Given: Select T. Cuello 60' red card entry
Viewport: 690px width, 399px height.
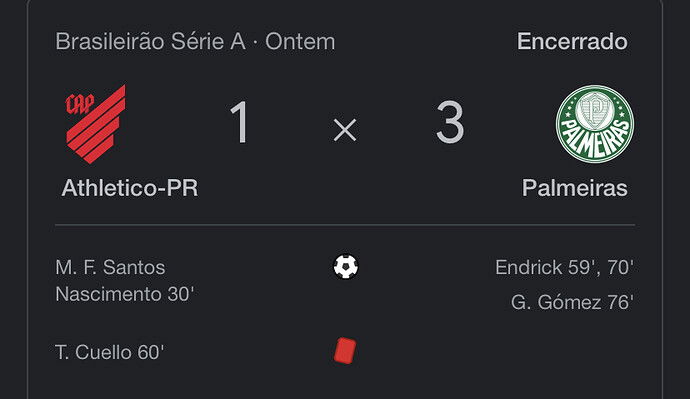Looking at the screenshot, I should point(110,352).
